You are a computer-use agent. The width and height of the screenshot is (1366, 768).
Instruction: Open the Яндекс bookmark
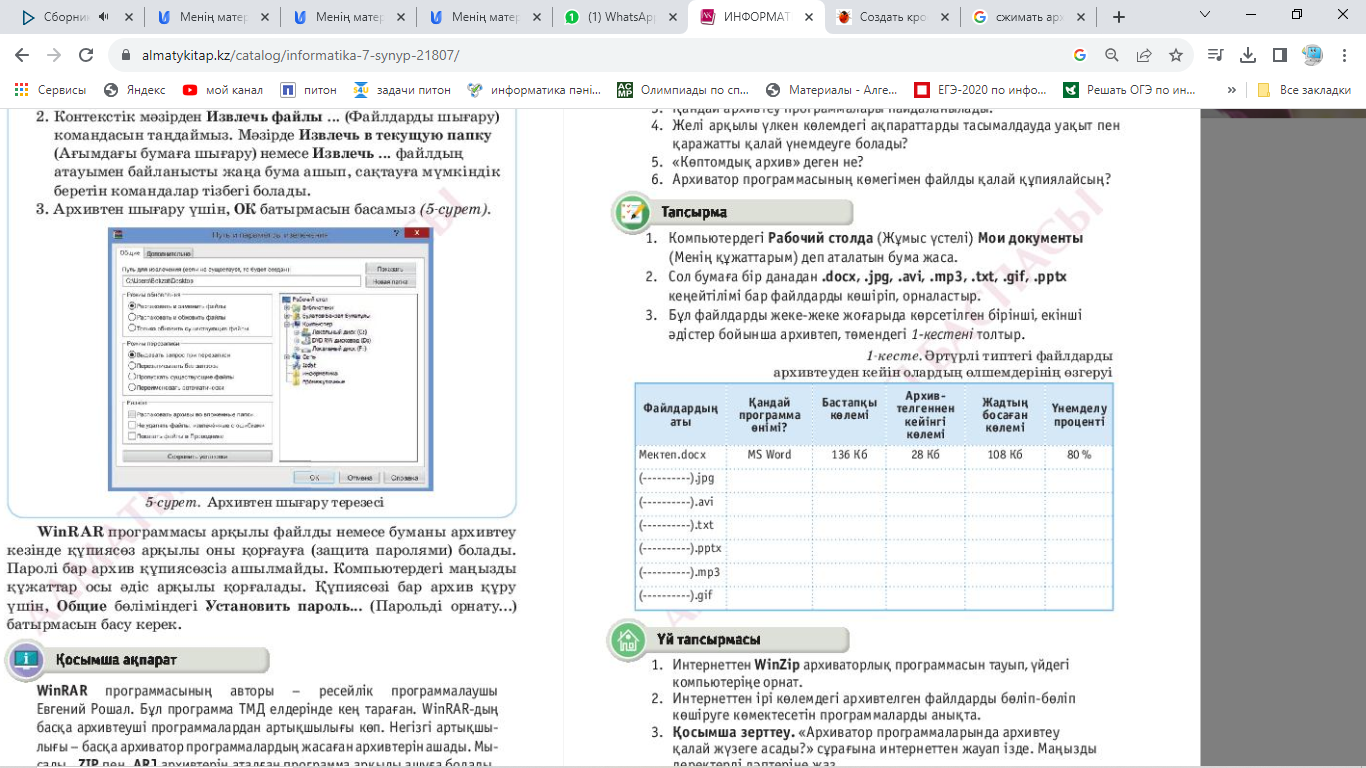coord(142,90)
